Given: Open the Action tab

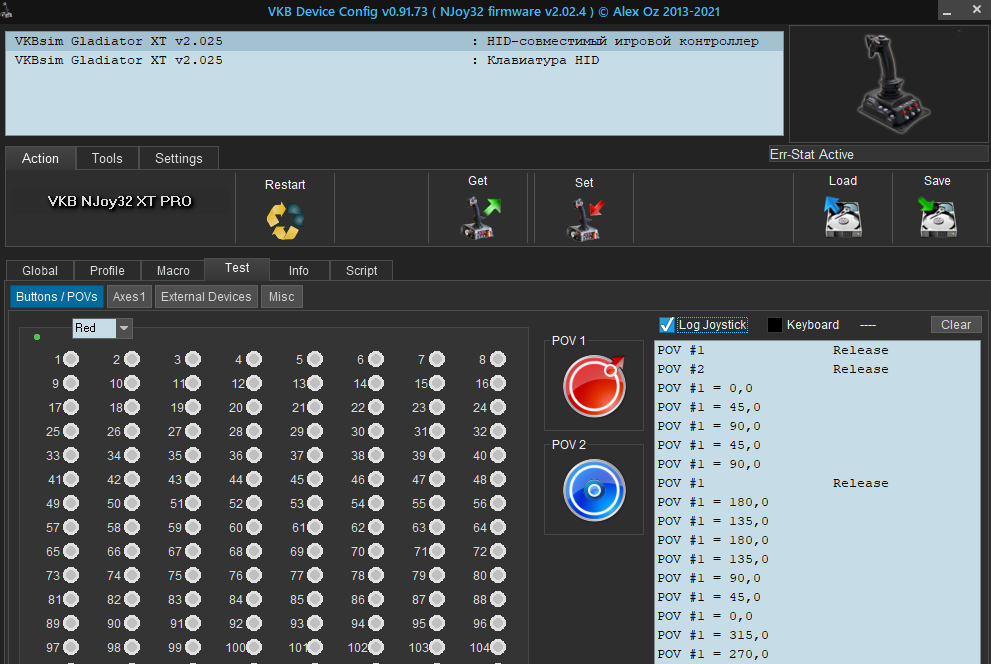Looking at the screenshot, I should point(40,159).
